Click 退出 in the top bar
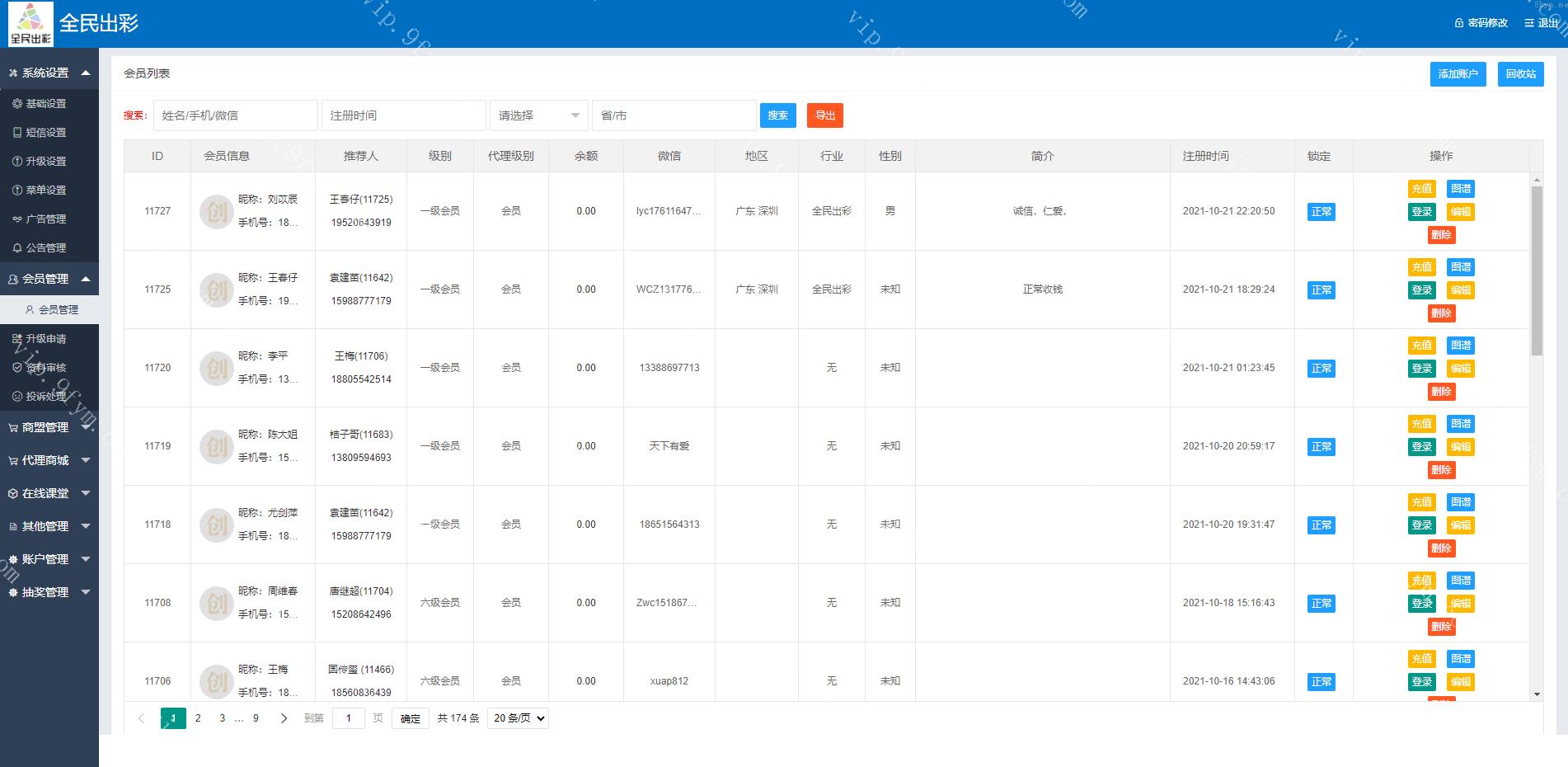The width and height of the screenshot is (1568, 767). pos(1542,23)
